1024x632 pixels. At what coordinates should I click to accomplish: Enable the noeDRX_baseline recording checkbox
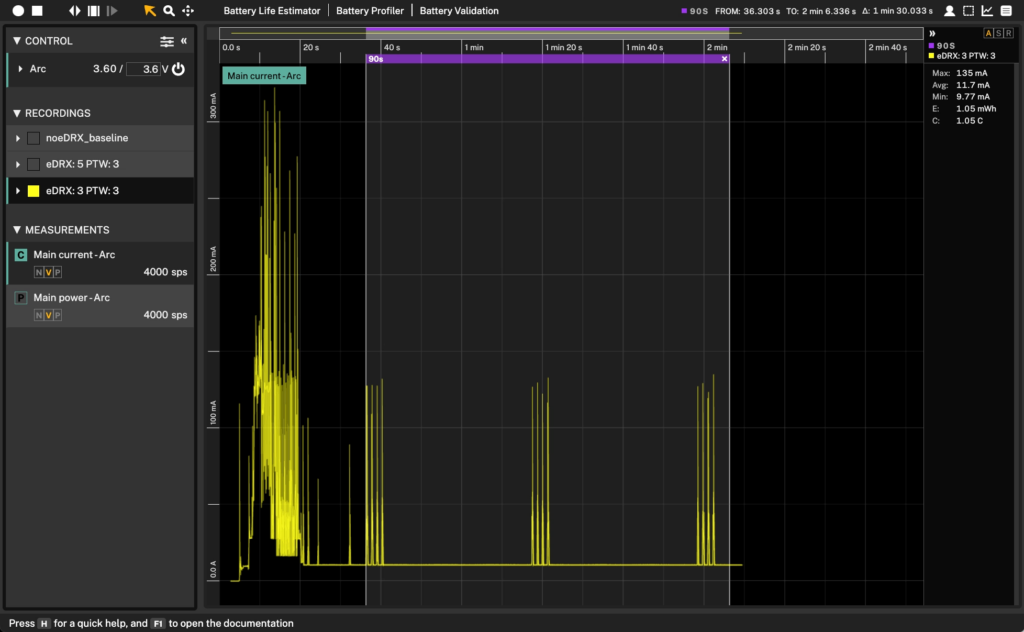[34, 138]
